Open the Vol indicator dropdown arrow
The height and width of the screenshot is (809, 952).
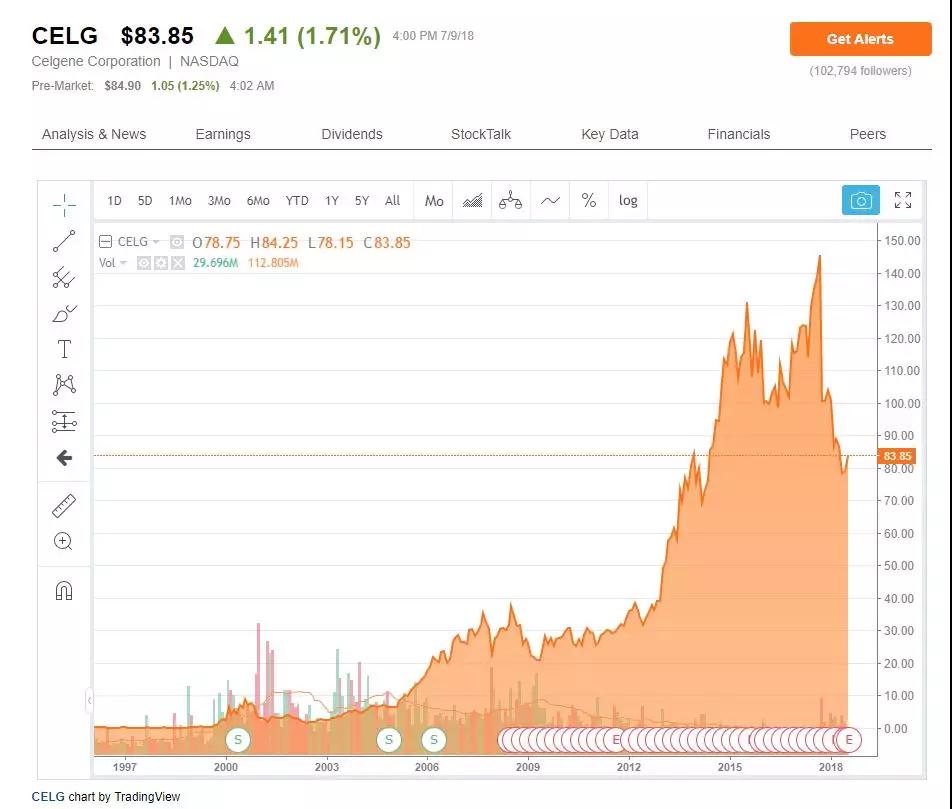123,263
